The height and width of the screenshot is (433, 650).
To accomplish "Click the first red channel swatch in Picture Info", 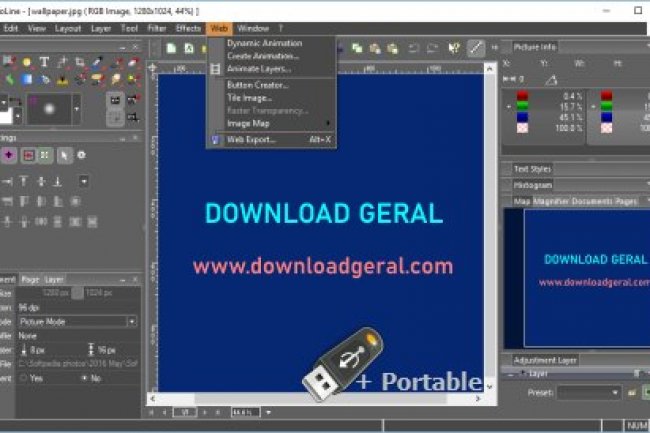I will [x=522, y=96].
